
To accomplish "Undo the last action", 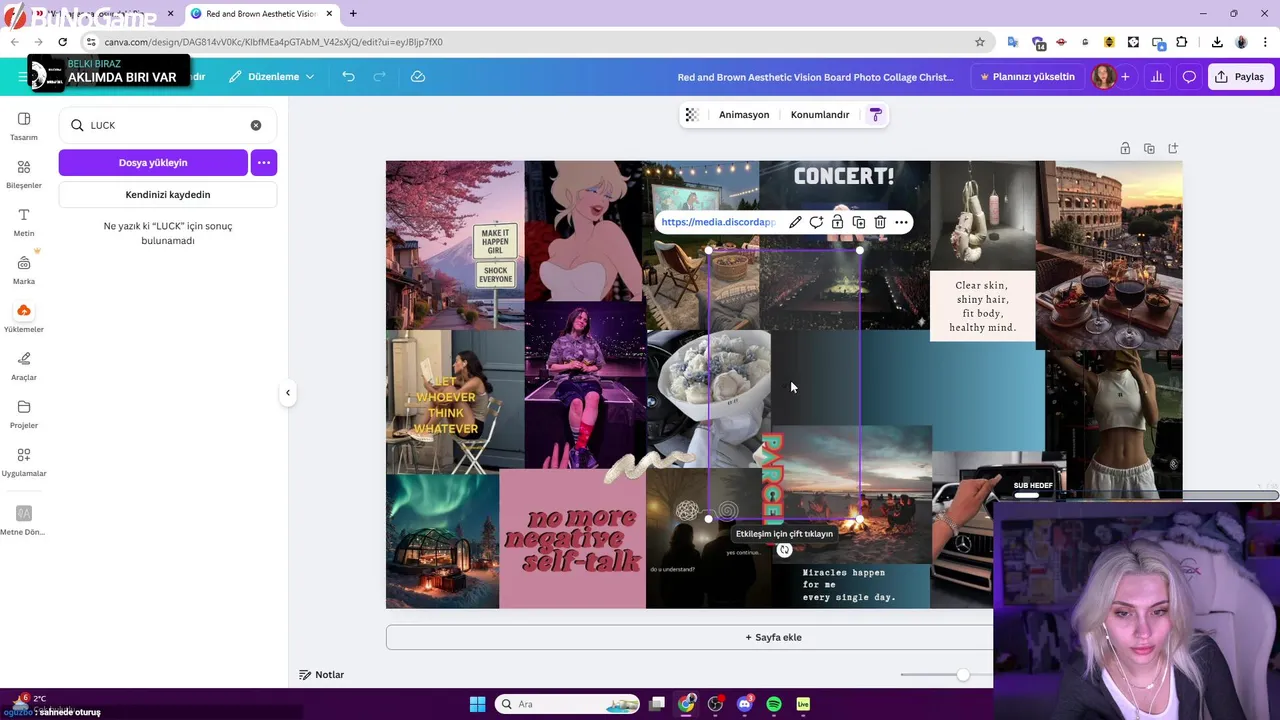I will [x=348, y=77].
